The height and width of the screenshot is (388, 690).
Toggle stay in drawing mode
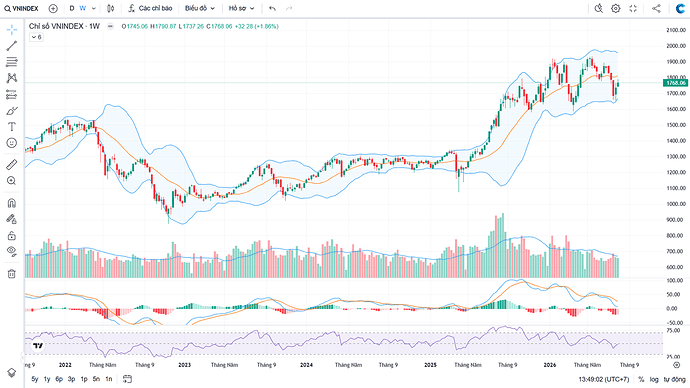[x=11, y=219]
